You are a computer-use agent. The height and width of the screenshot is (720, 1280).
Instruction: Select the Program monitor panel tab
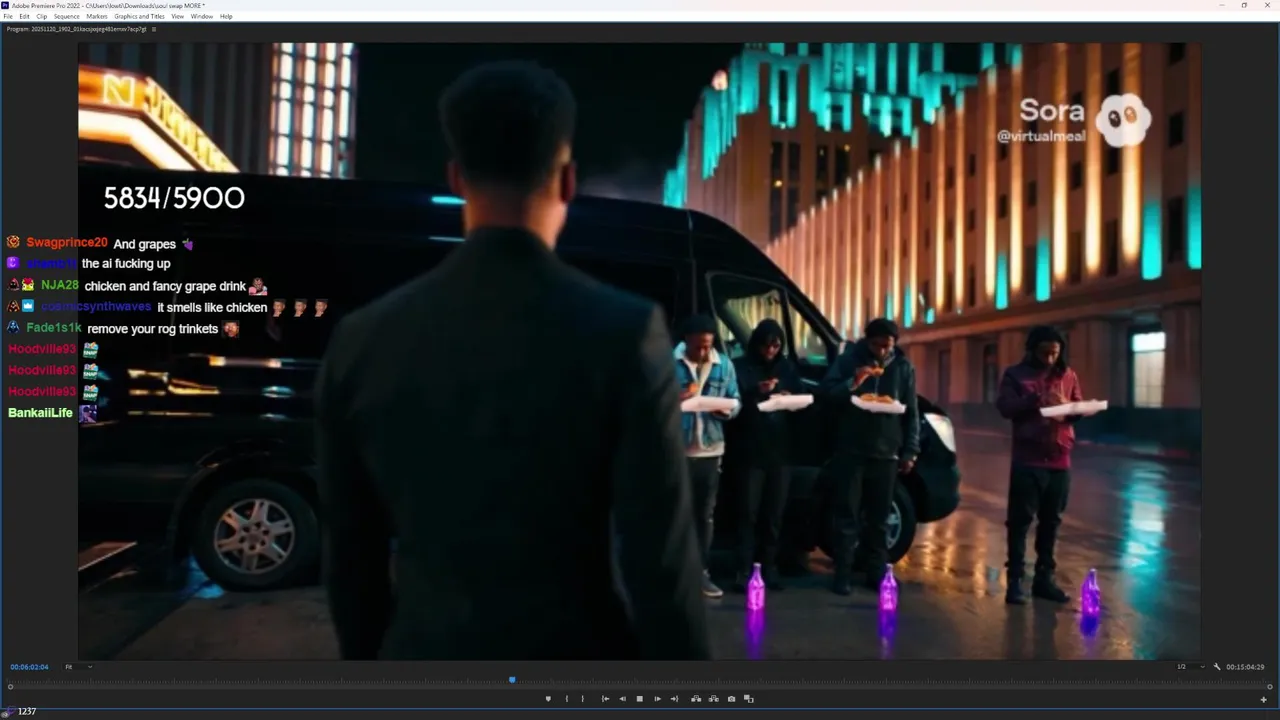coord(76,29)
